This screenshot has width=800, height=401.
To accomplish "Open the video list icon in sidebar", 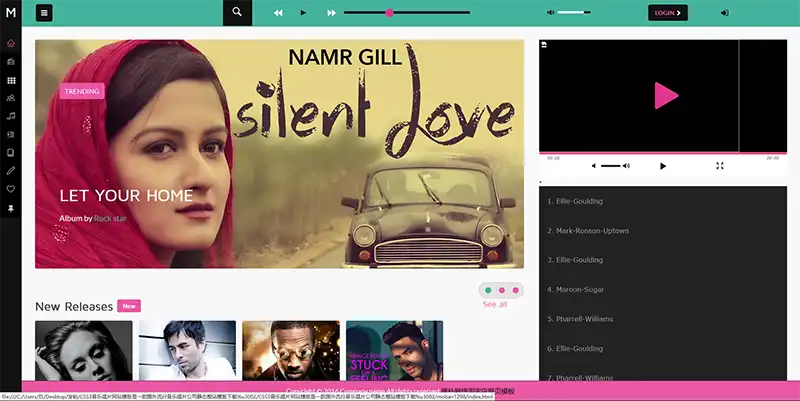I will pos(11,135).
